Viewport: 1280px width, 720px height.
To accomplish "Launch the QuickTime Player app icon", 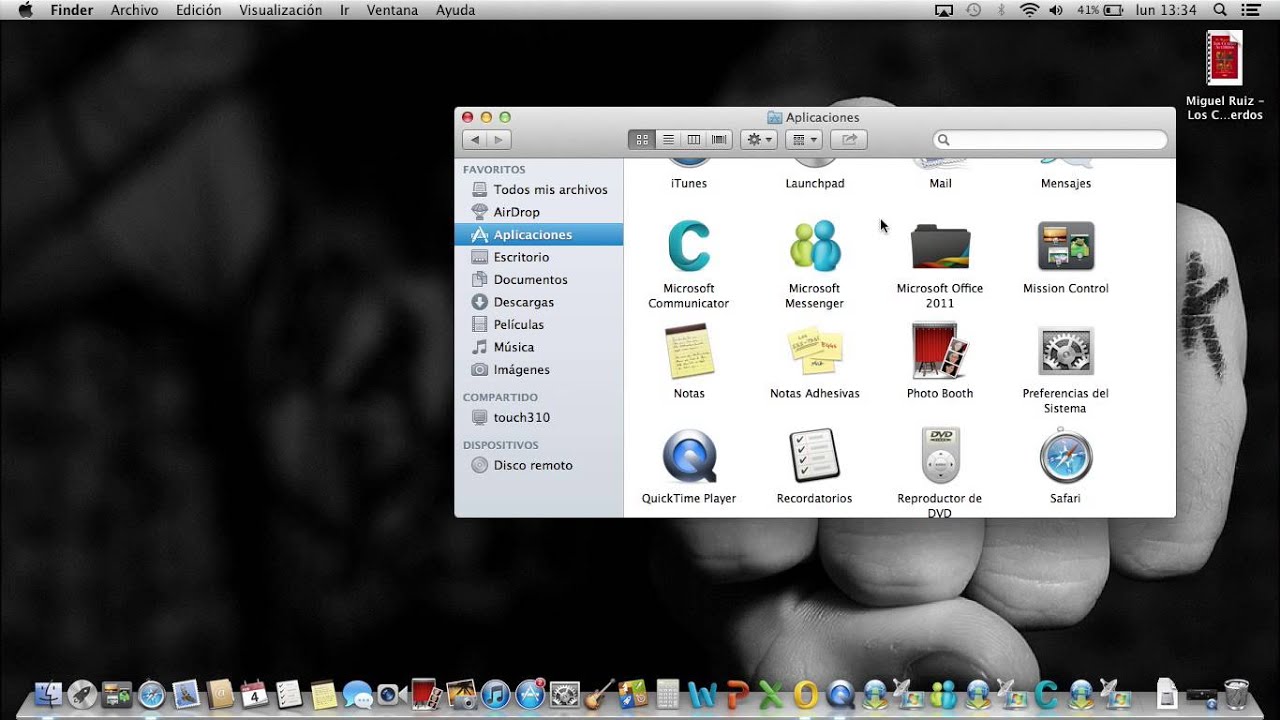I will [x=689, y=456].
